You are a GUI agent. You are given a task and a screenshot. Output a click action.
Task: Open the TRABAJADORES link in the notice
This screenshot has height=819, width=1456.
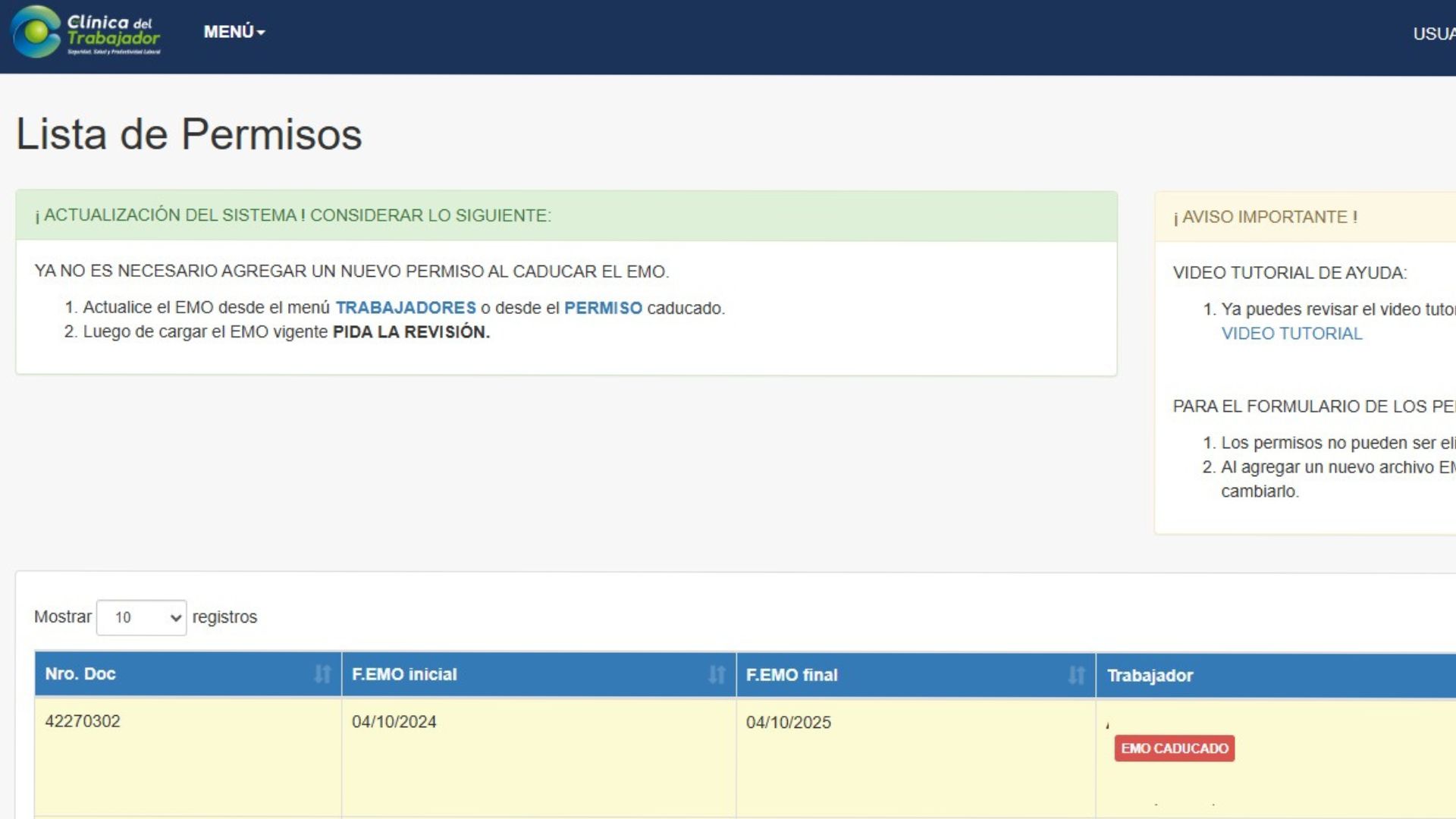(x=406, y=308)
